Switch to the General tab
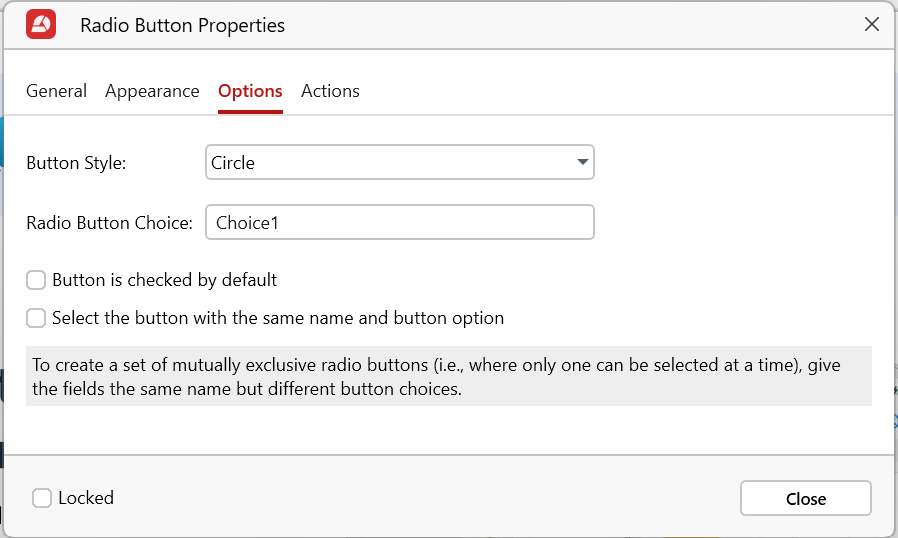 56,91
